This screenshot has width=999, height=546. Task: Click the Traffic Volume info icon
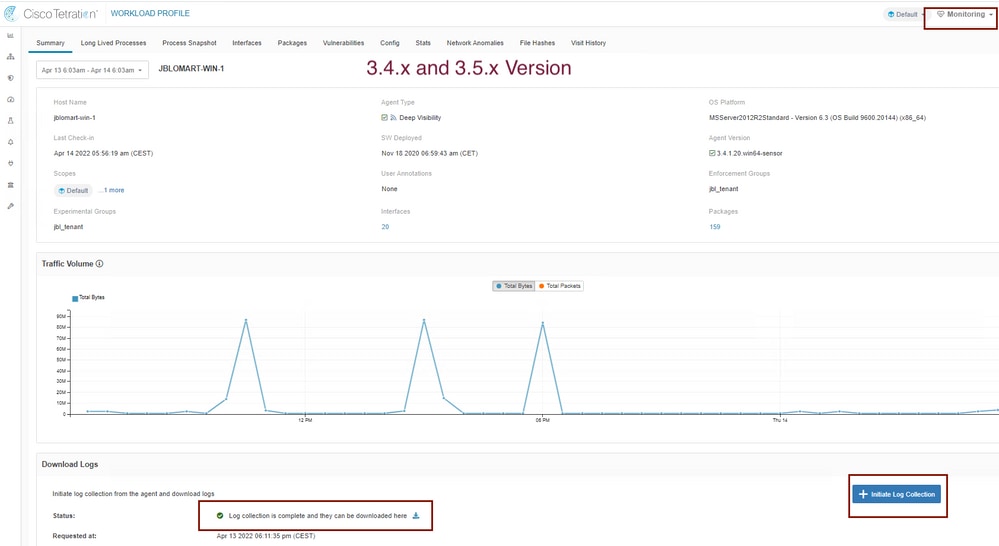(x=99, y=263)
